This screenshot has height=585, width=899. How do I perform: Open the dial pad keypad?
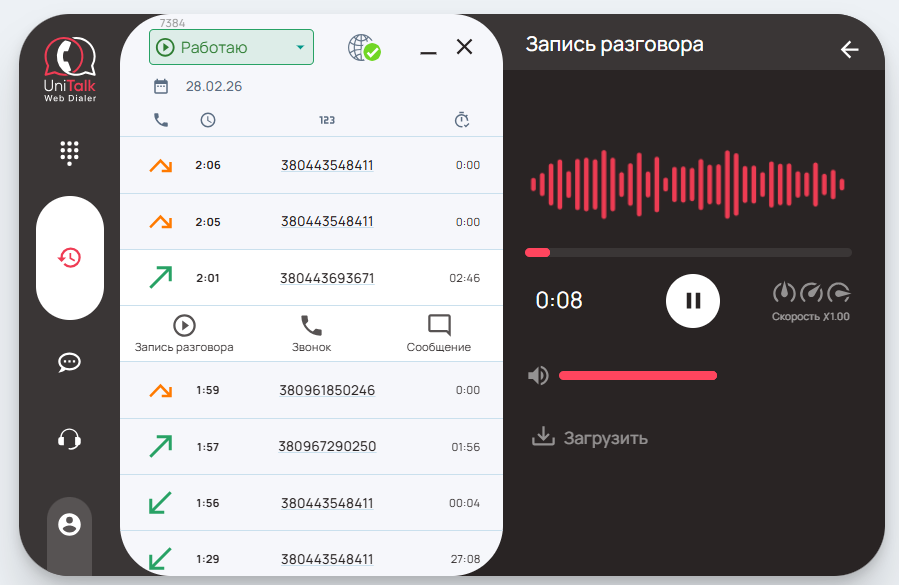[x=69, y=152]
